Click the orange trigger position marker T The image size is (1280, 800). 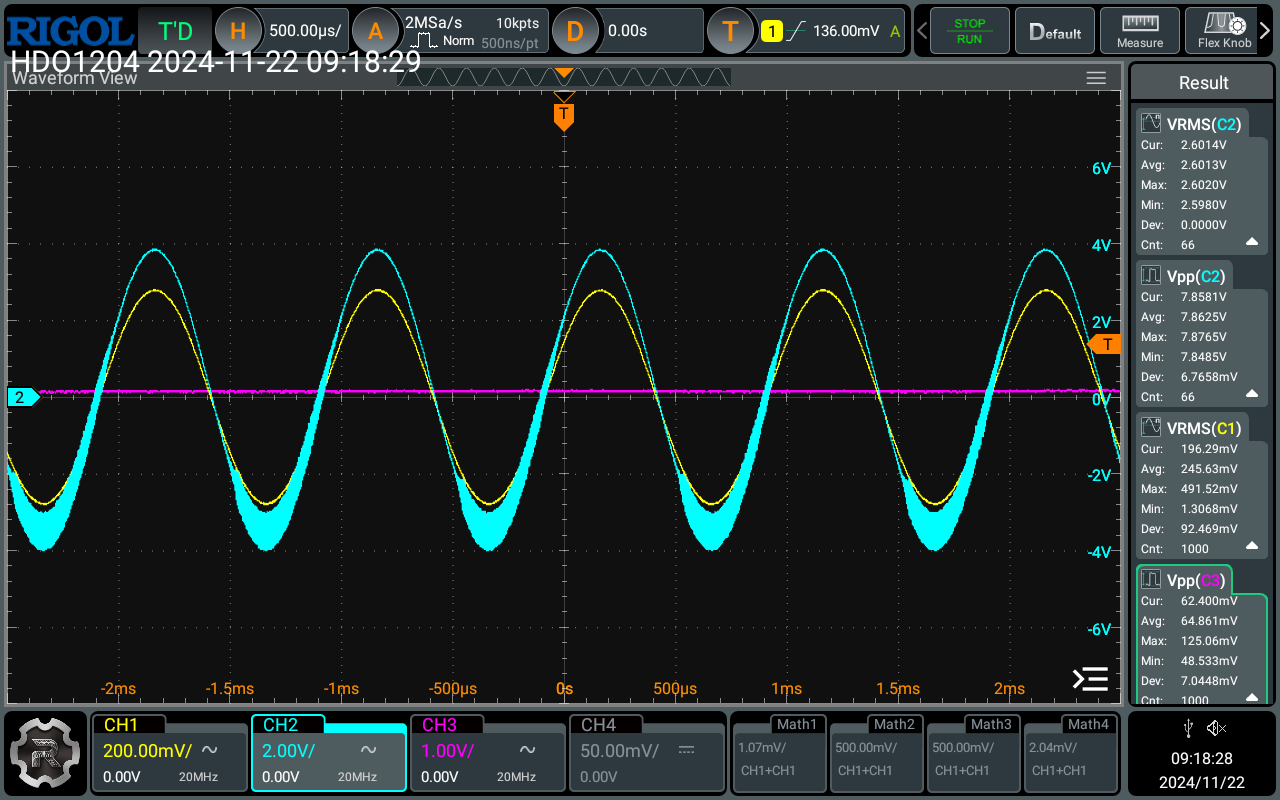pos(564,115)
